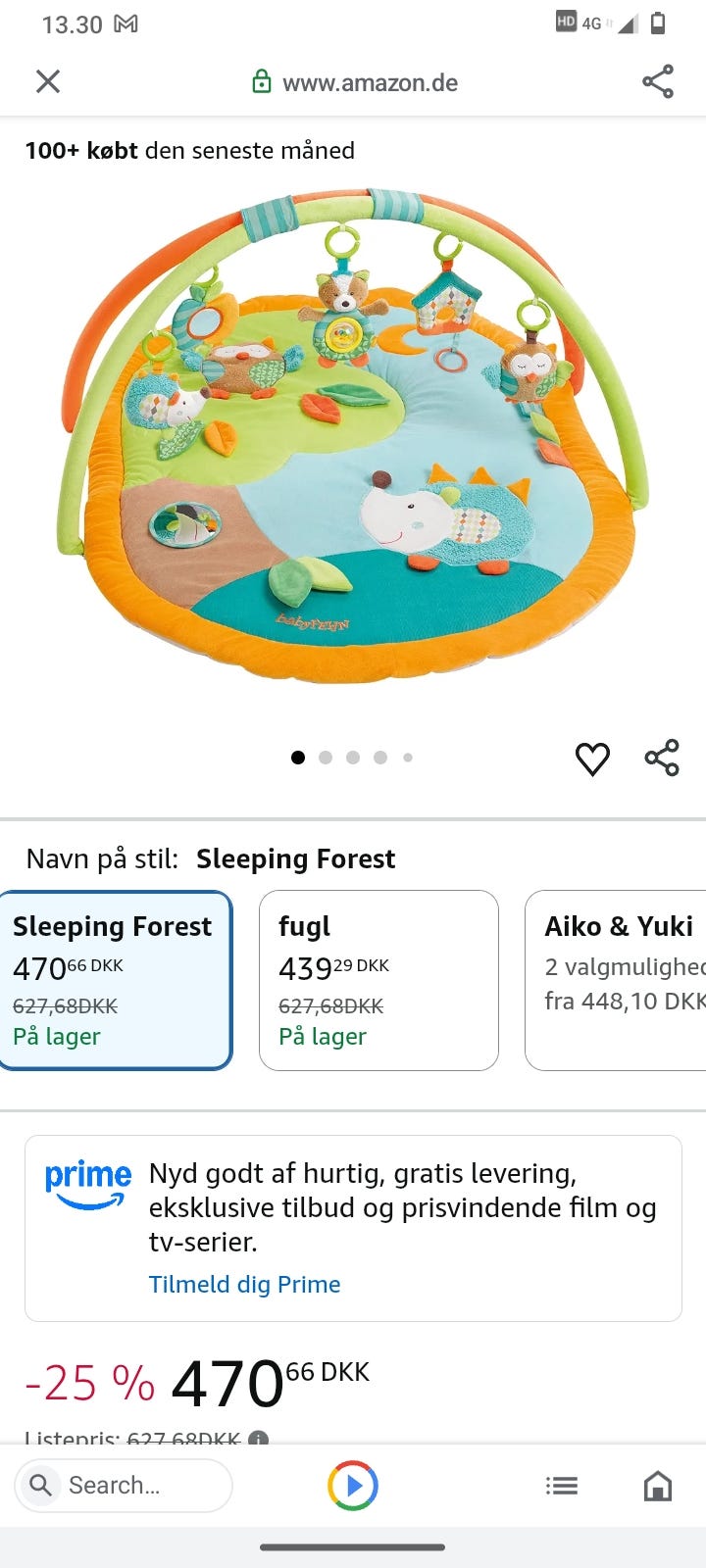
Task: Tap the share icon in the address bar
Action: [658, 81]
